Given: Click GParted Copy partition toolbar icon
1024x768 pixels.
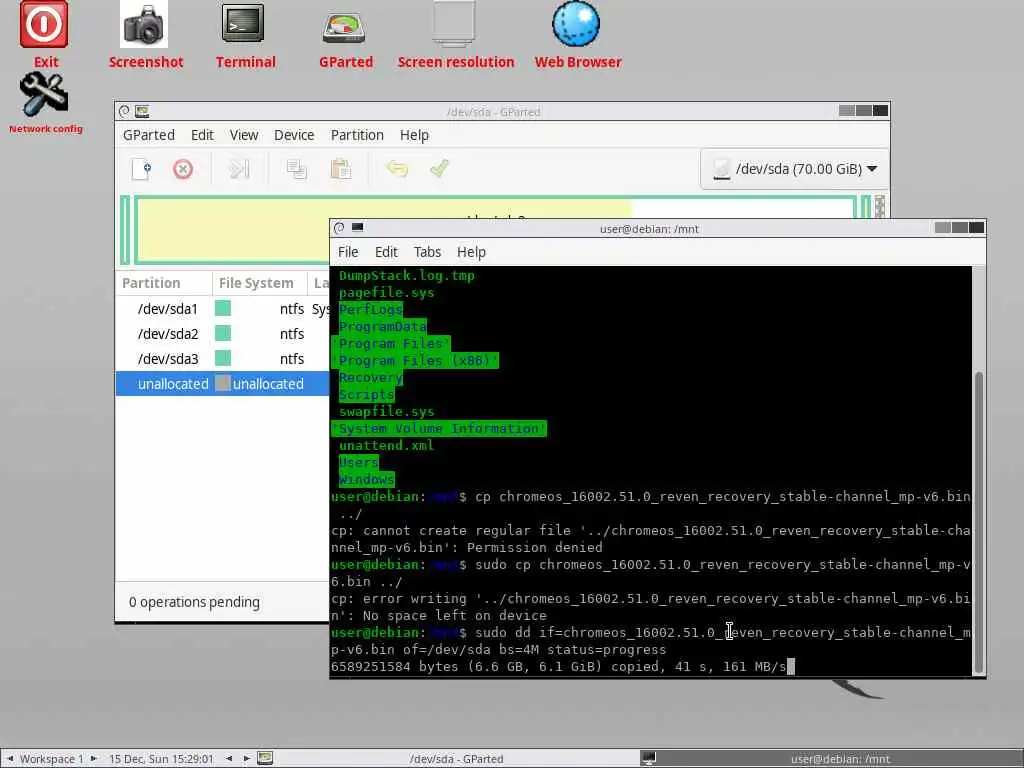Looking at the screenshot, I should point(296,169).
